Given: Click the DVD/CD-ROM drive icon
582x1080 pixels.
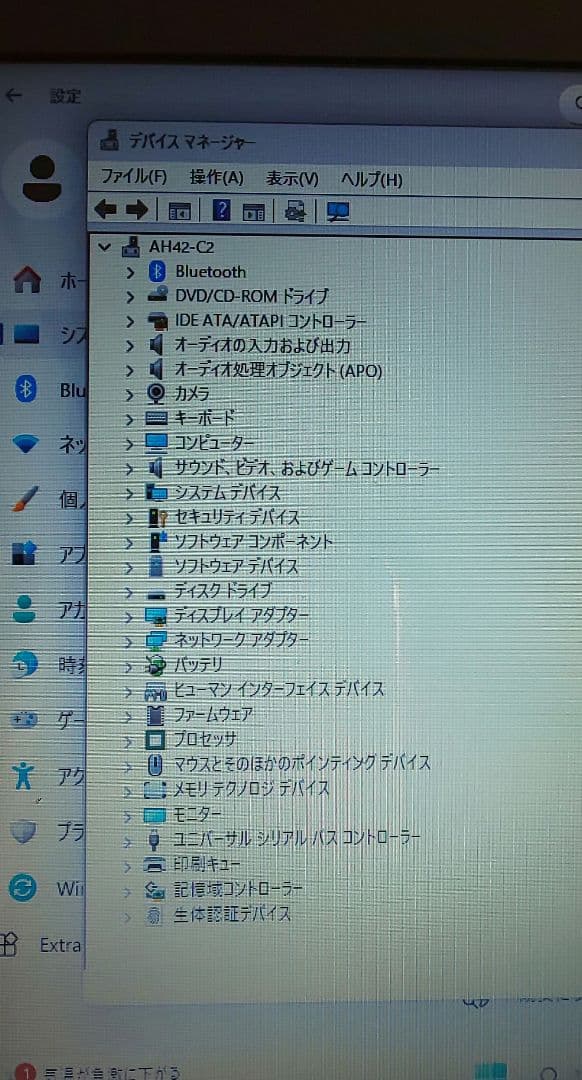Looking at the screenshot, I should coord(157,295).
